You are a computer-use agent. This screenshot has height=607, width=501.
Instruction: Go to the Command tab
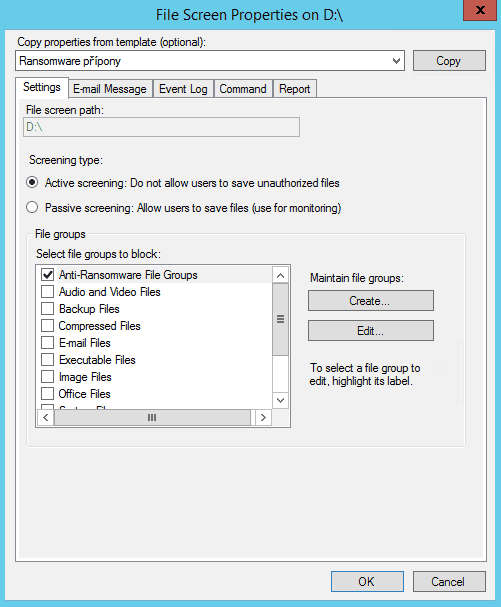[243, 89]
